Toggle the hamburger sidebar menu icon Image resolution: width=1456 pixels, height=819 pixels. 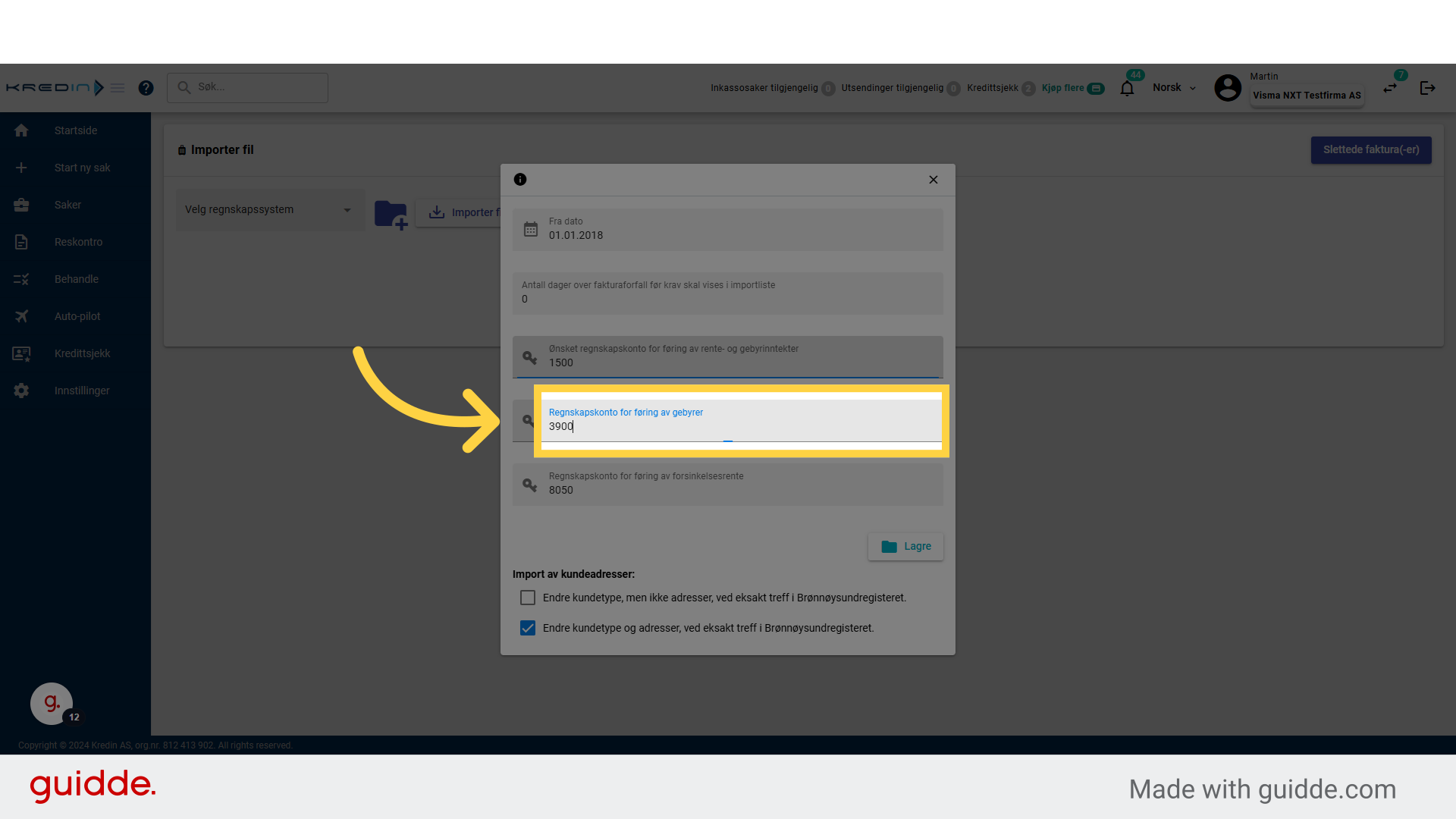[x=118, y=88]
